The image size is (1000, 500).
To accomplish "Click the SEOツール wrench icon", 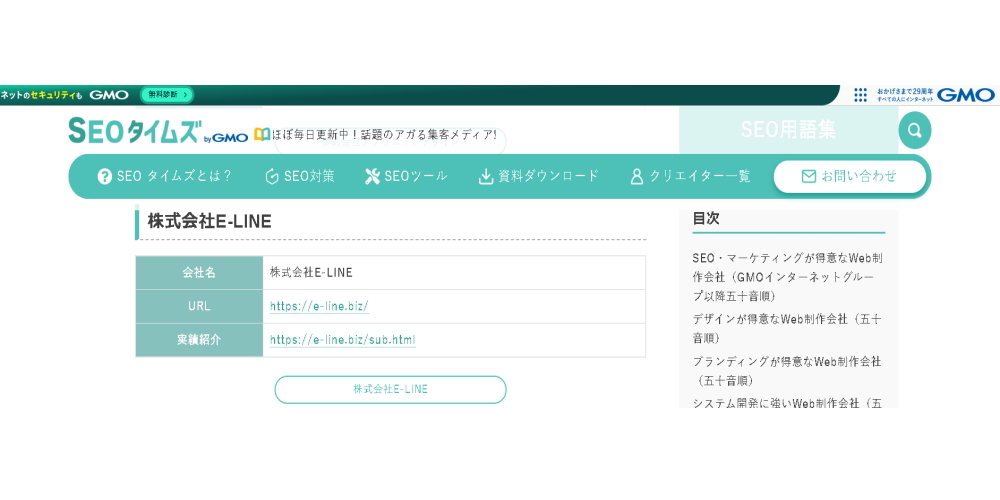I will (372, 177).
